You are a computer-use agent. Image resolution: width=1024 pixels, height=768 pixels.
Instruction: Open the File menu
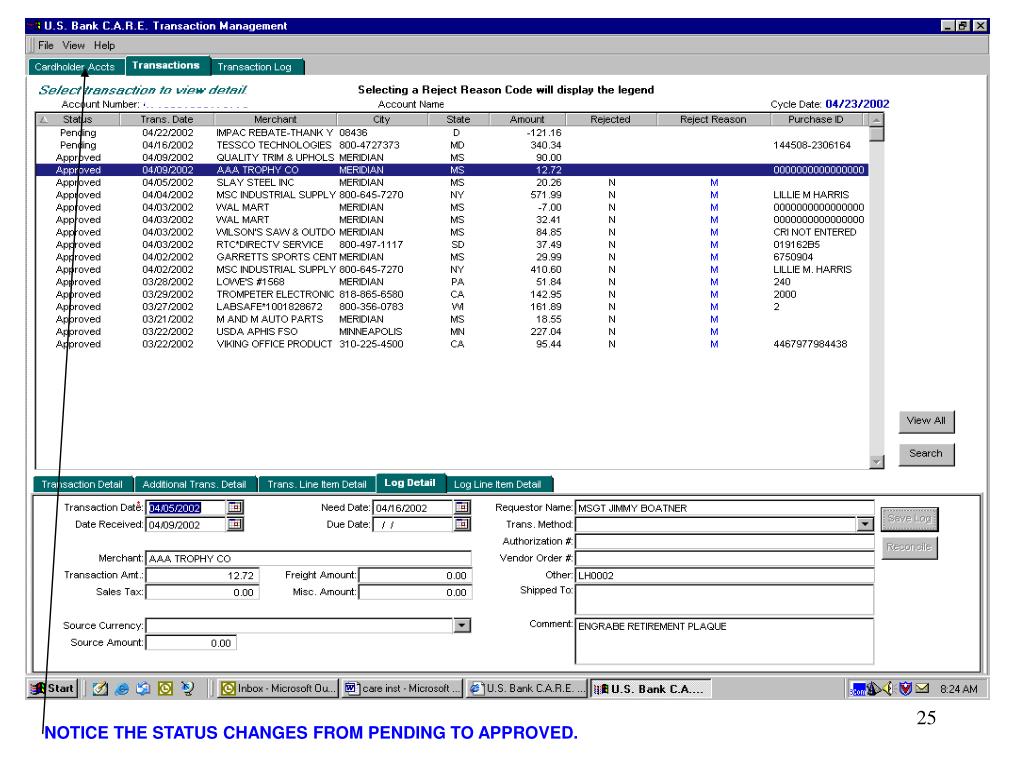pos(46,45)
